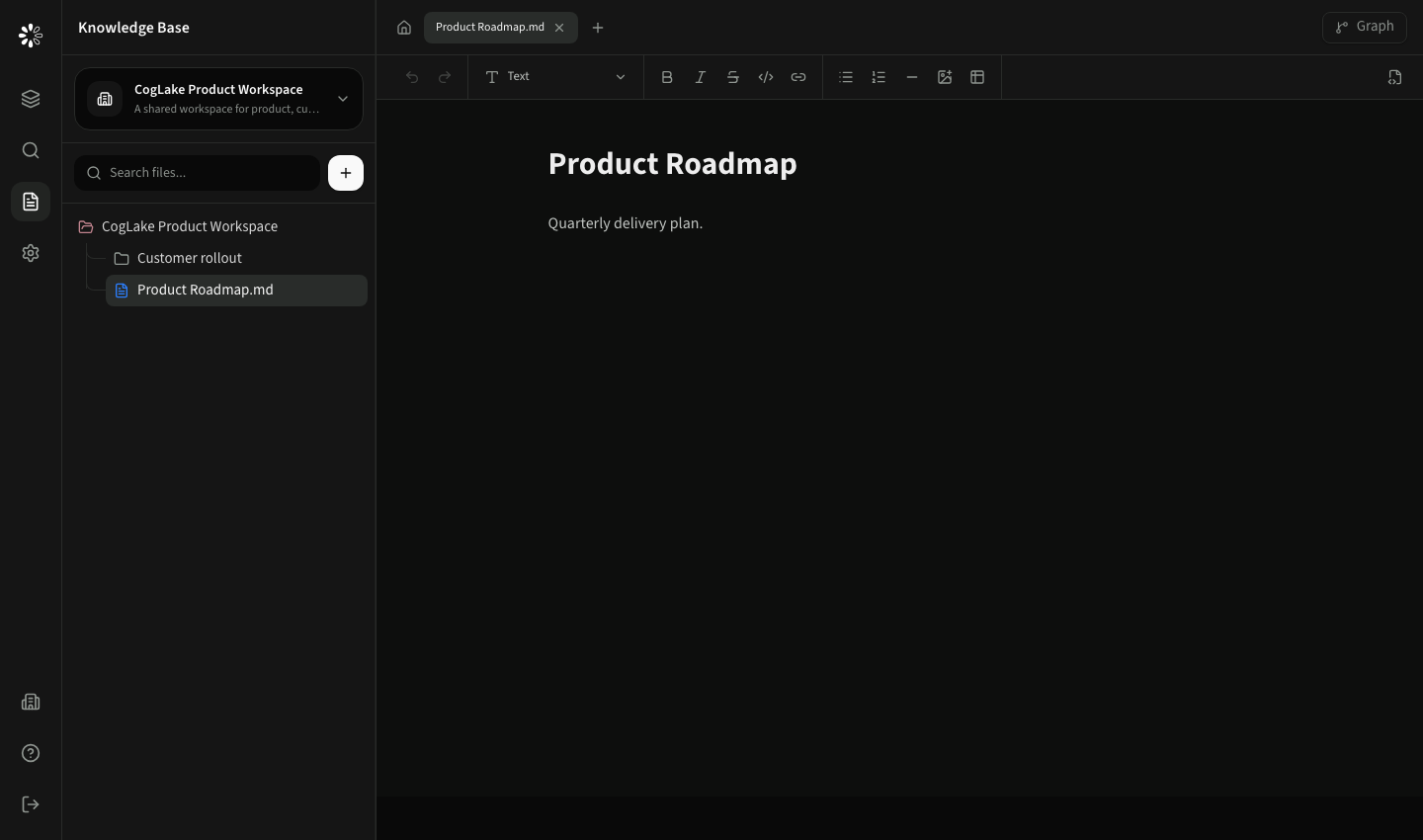Open the Graph view
The height and width of the screenshot is (840, 1423).
click(1365, 27)
